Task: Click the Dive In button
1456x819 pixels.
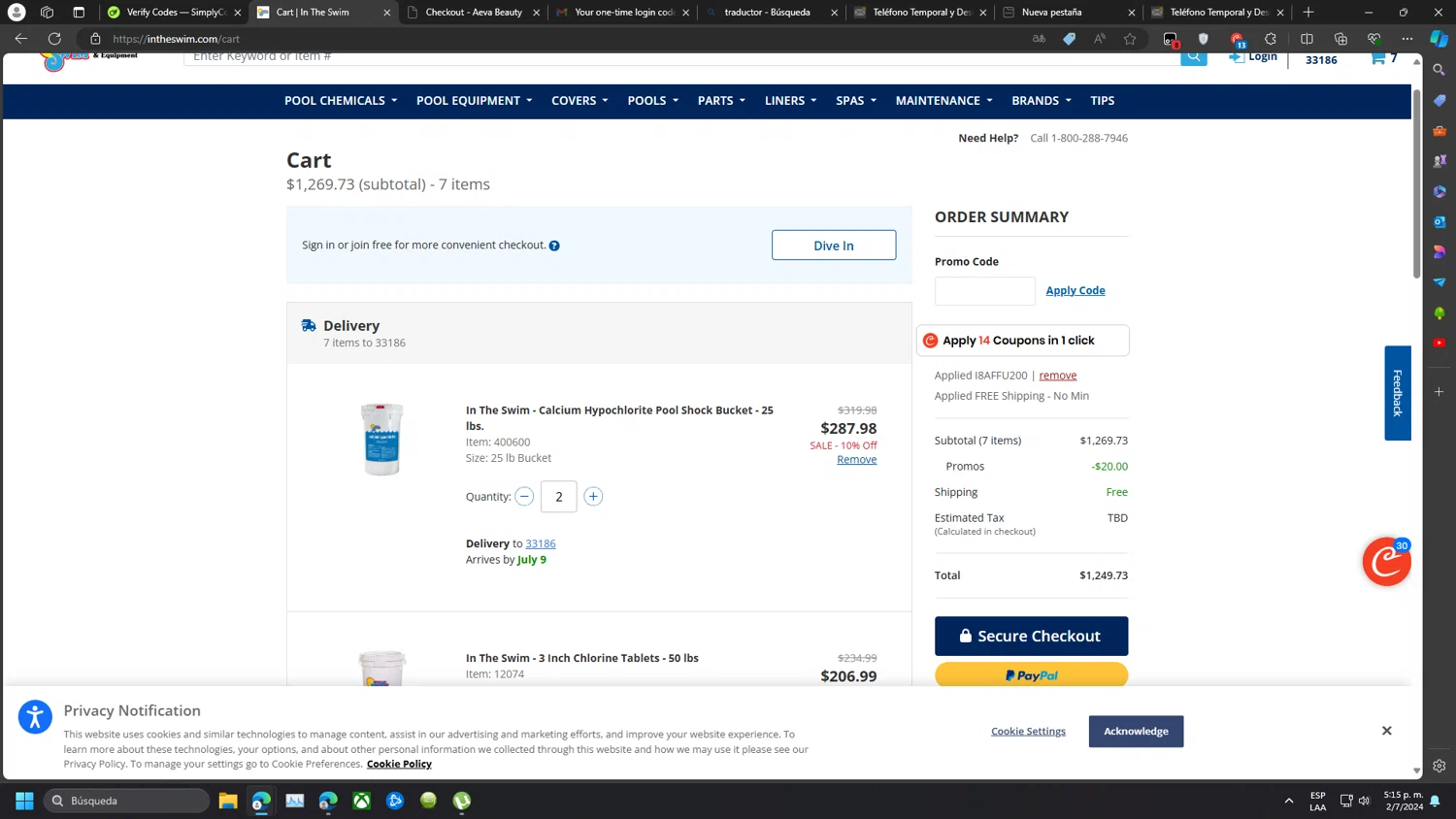Action: click(x=834, y=246)
